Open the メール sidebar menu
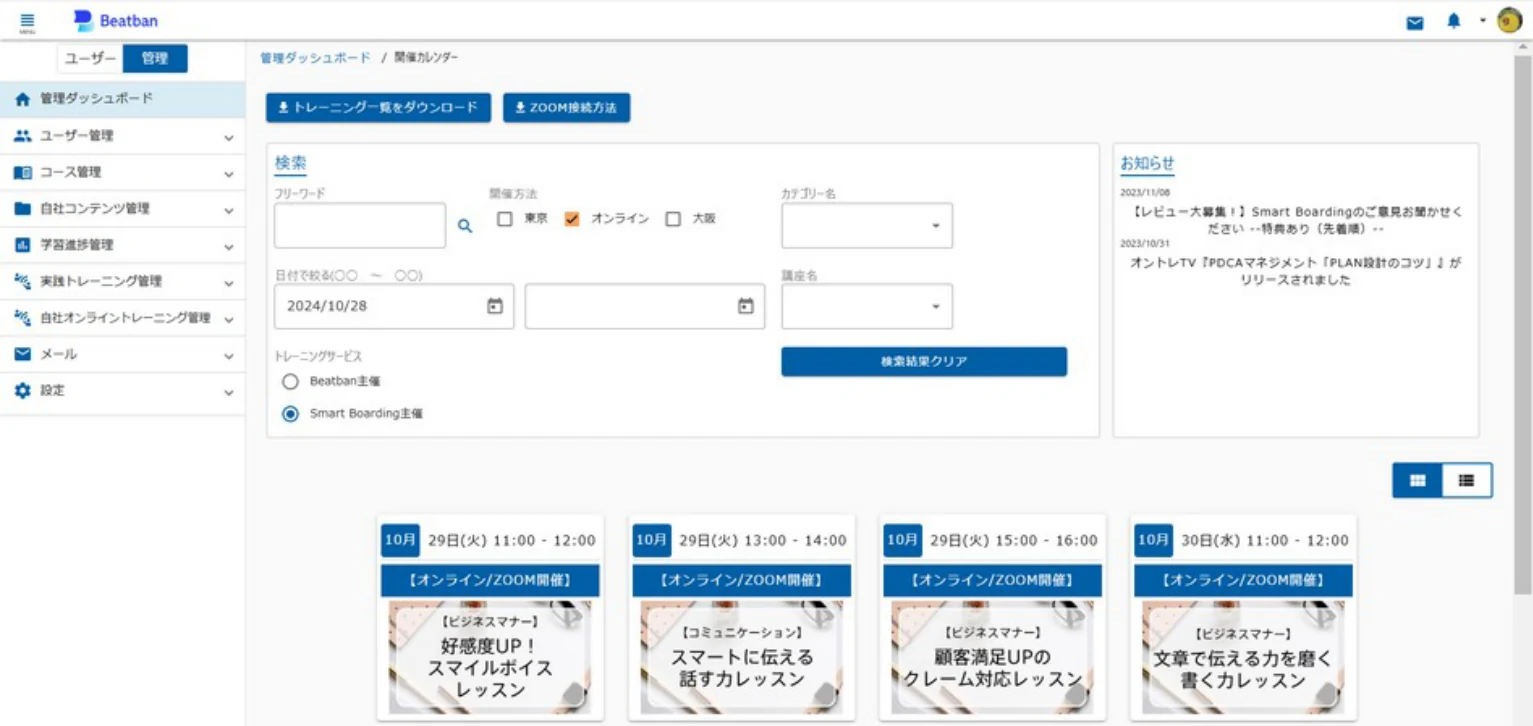The image size is (1533, 726). (x=122, y=355)
